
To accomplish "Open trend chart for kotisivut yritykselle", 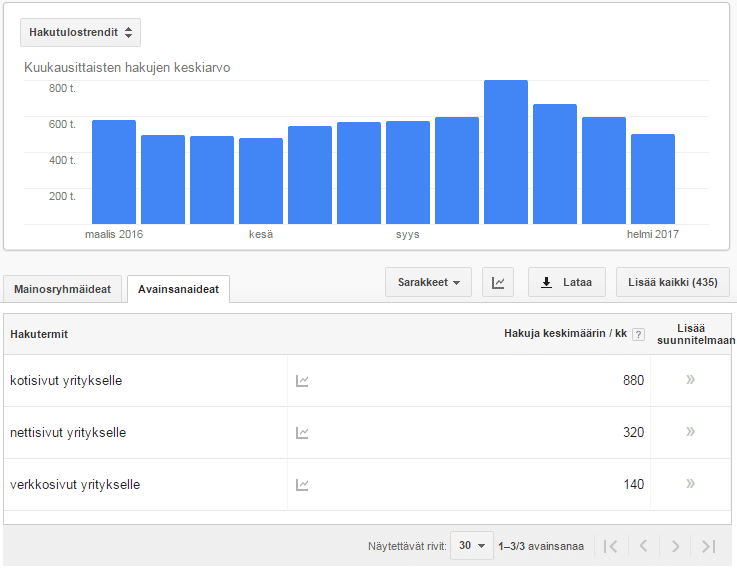I will tap(302, 381).
